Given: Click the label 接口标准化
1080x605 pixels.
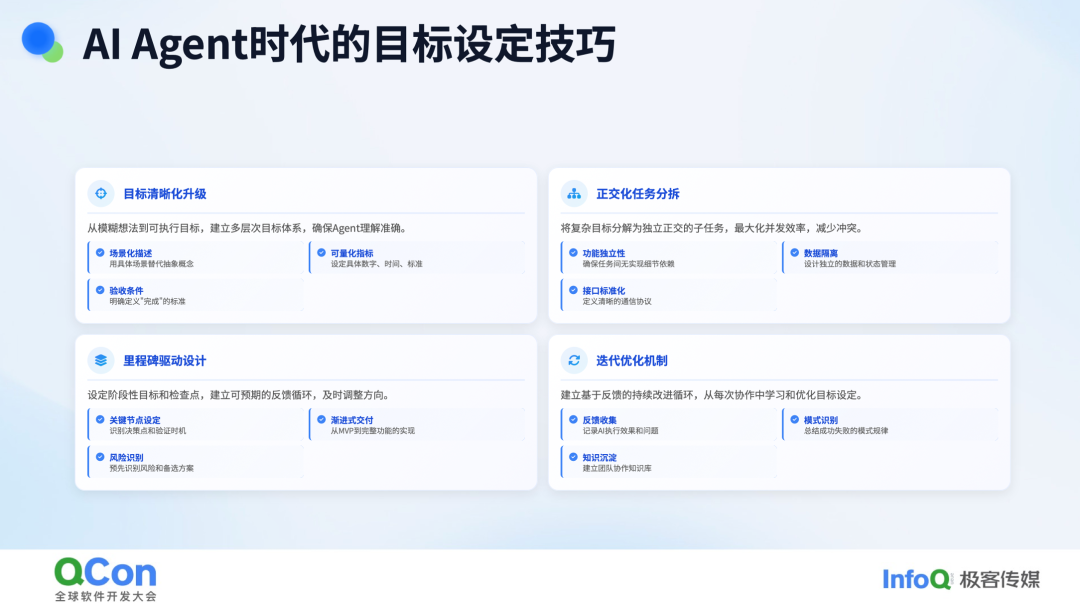Looking at the screenshot, I should [x=604, y=290].
